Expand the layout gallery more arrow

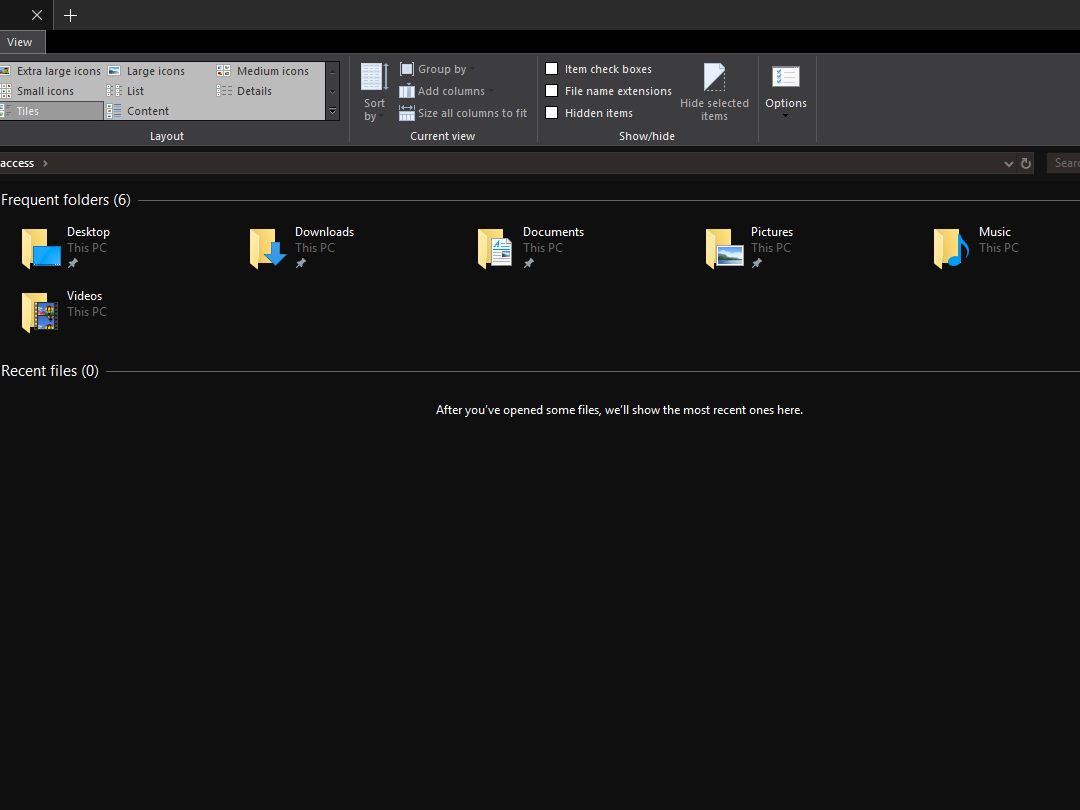click(x=333, y=111)
